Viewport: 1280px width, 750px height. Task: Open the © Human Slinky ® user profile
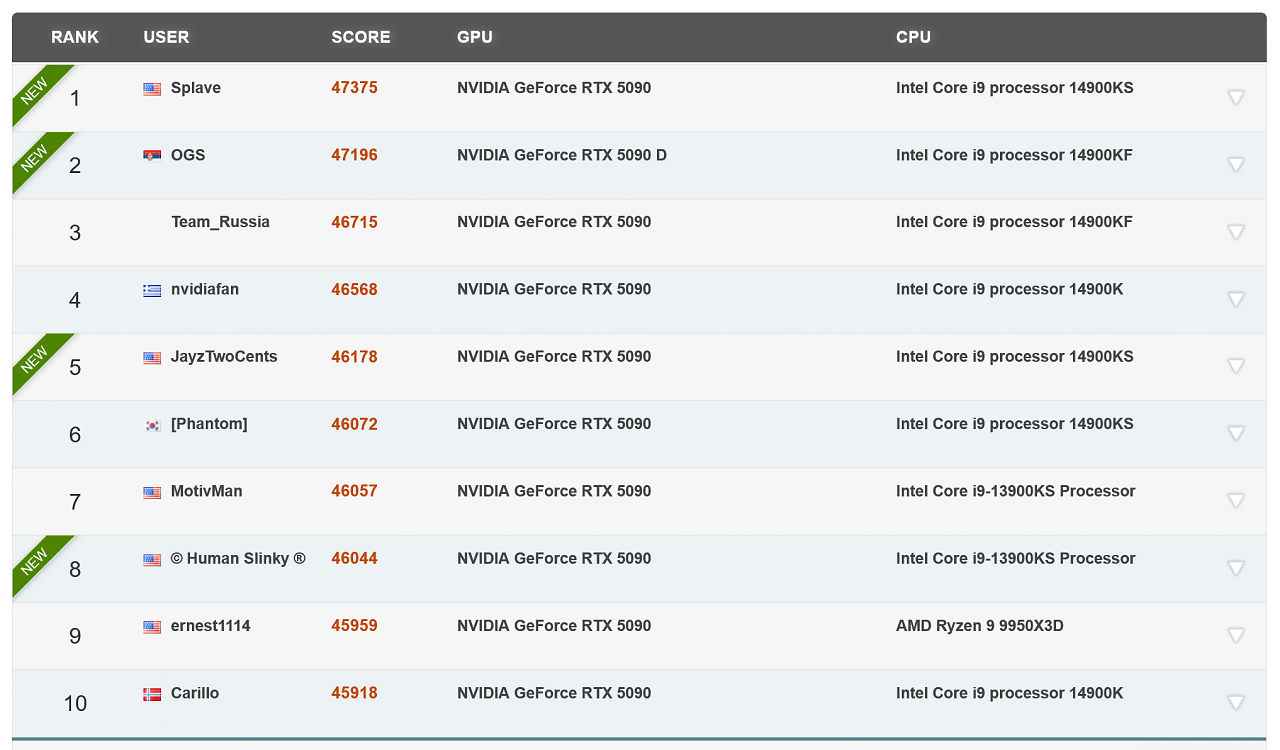(238, 558)
